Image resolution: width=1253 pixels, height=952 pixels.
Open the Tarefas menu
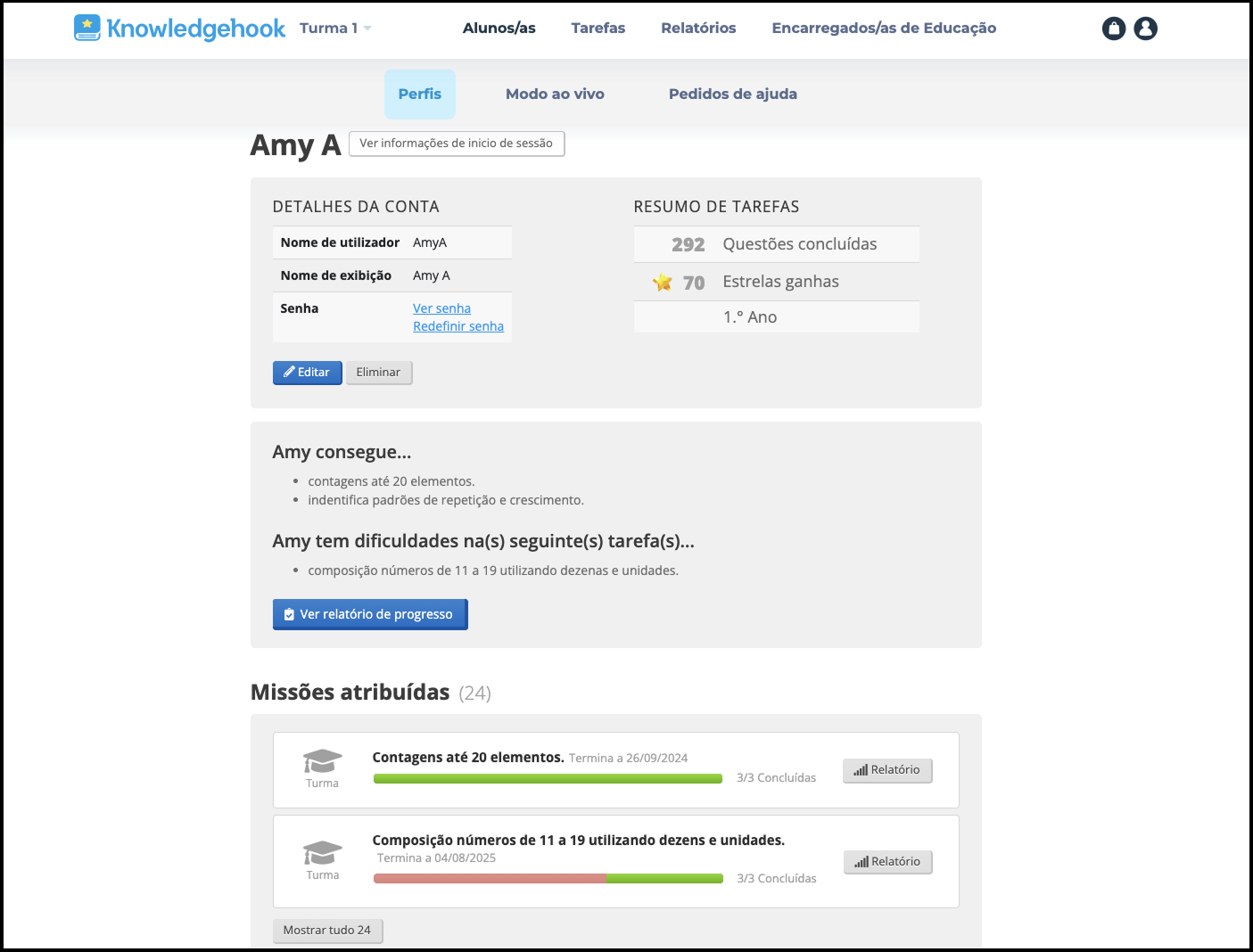(598, 29)
